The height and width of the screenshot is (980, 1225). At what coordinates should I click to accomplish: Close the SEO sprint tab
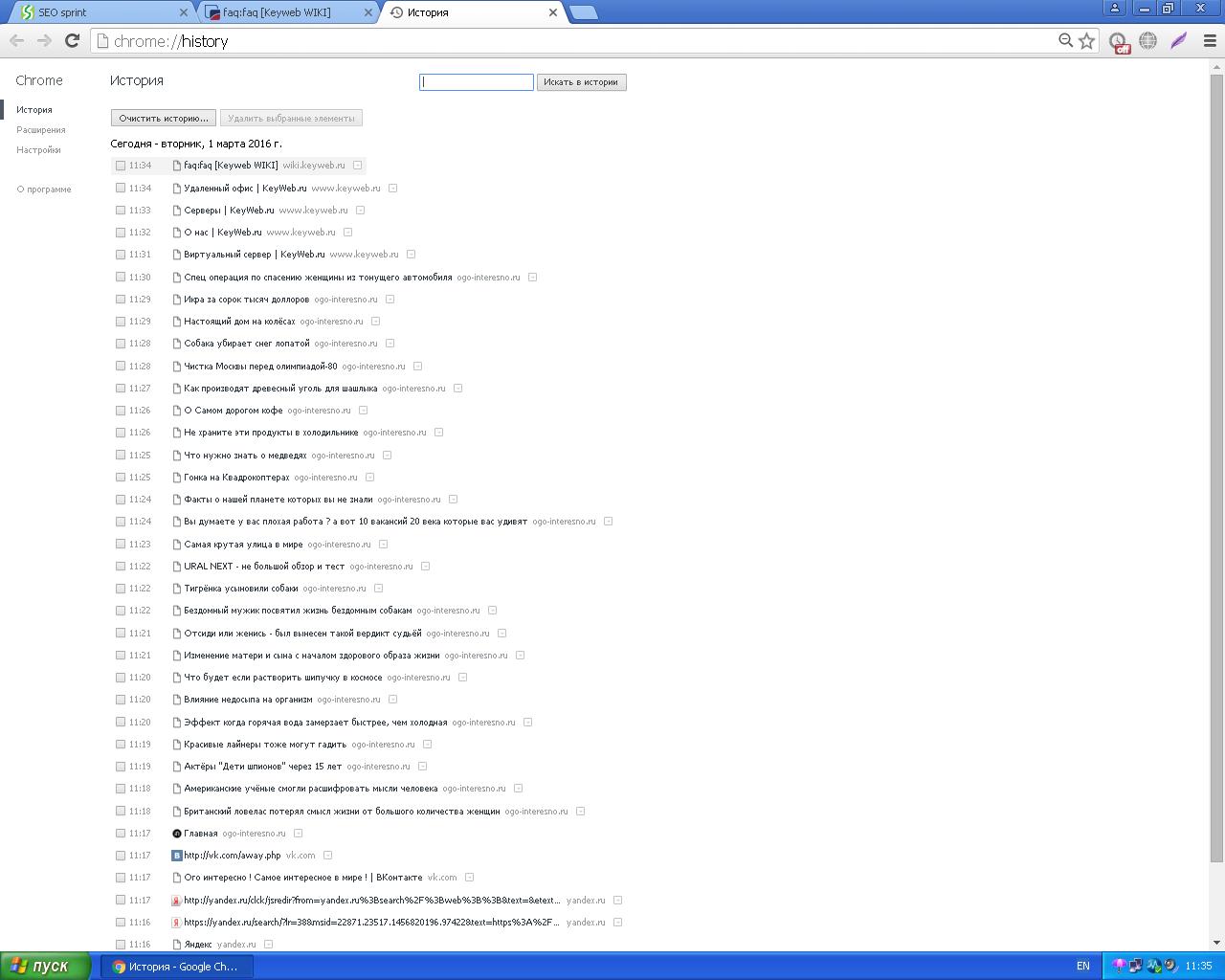[x=184, y=12]
